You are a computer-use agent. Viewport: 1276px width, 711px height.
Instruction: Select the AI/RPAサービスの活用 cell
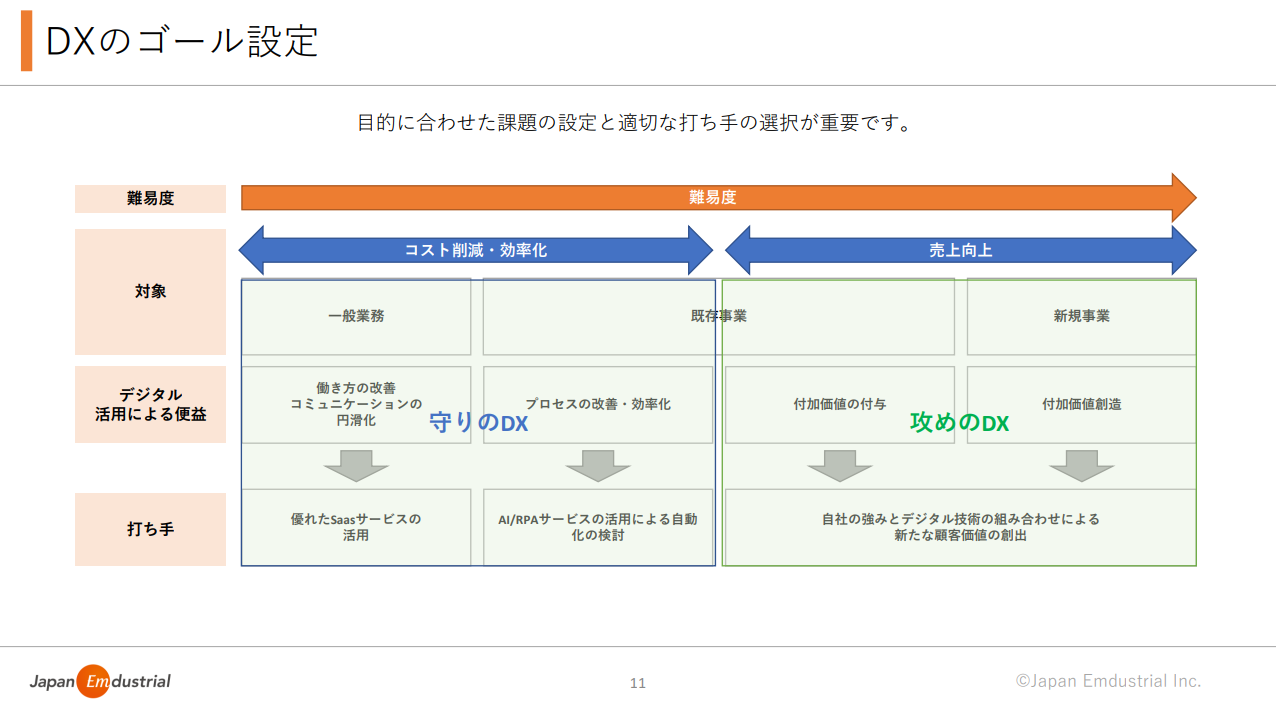[x=598, y=527]
